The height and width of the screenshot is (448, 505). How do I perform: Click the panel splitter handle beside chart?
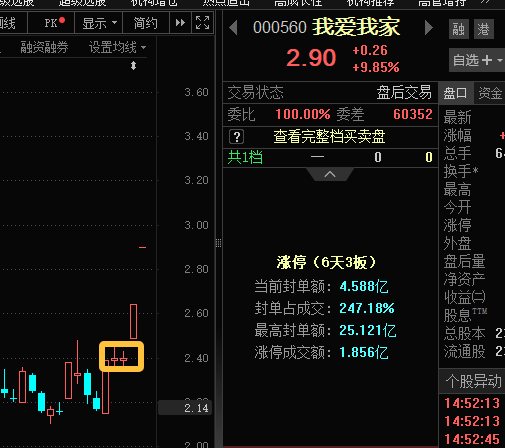click(x=218, y=243)
